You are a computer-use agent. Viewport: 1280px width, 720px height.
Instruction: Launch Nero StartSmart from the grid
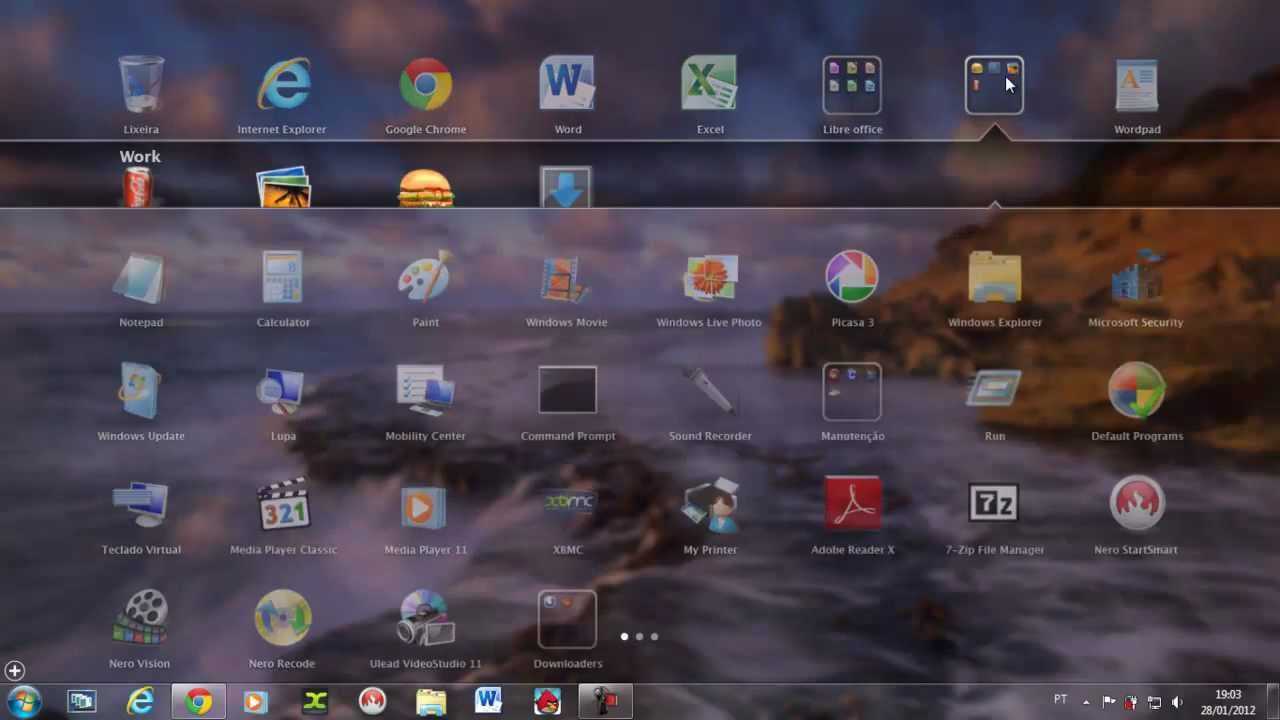point(1137,504)
